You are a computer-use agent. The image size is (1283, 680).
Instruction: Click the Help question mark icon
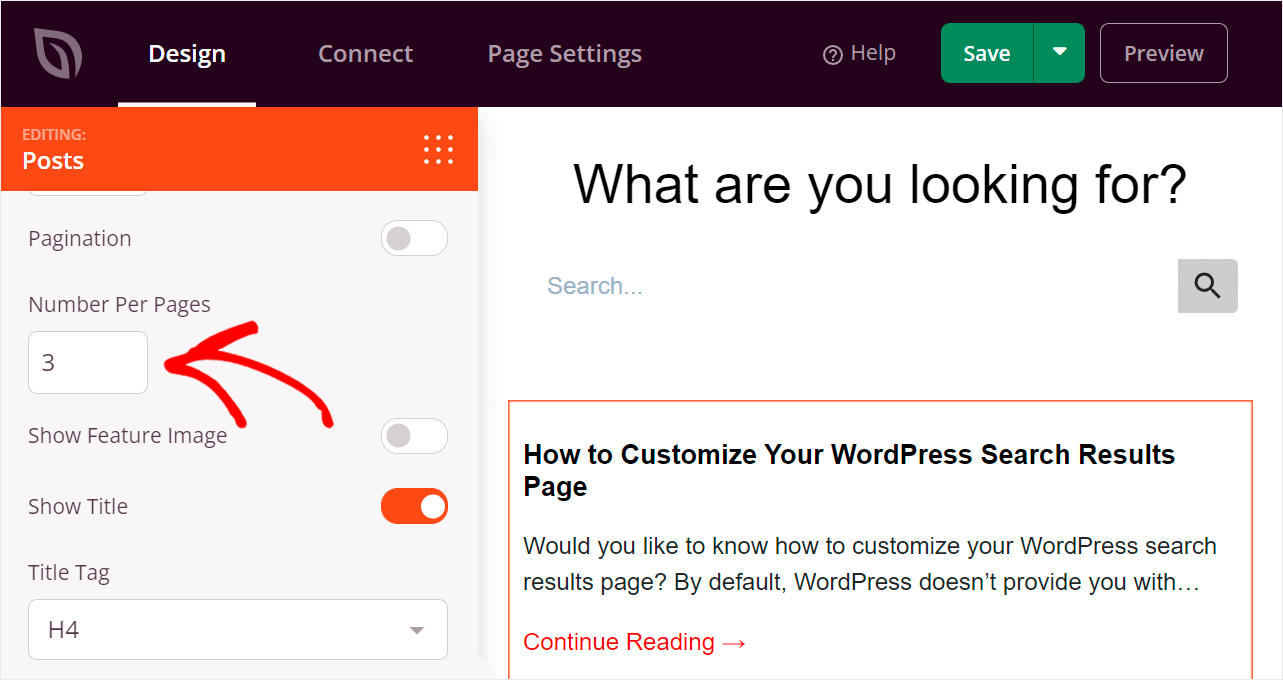tap(832, 55)
